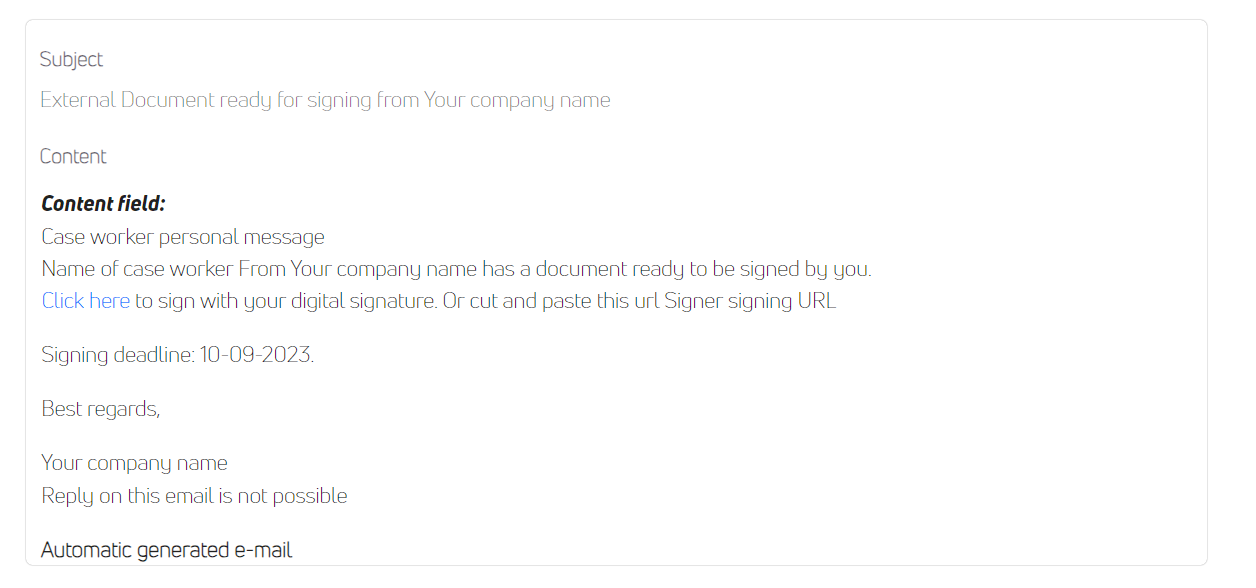
Task: Click the "Signing deadline:" label text
Action: point(117,355)
